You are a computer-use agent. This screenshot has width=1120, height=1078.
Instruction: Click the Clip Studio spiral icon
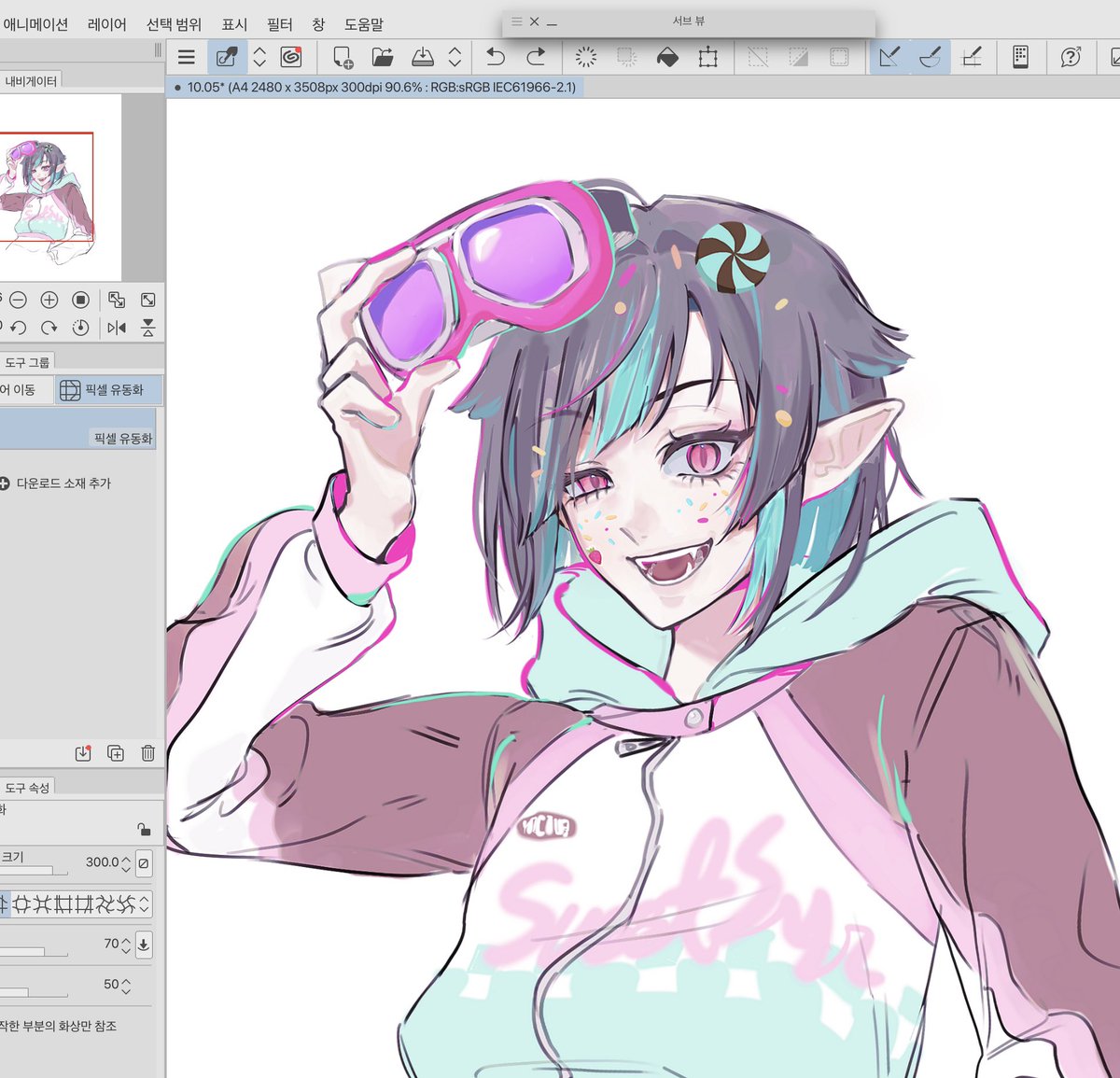291,57
